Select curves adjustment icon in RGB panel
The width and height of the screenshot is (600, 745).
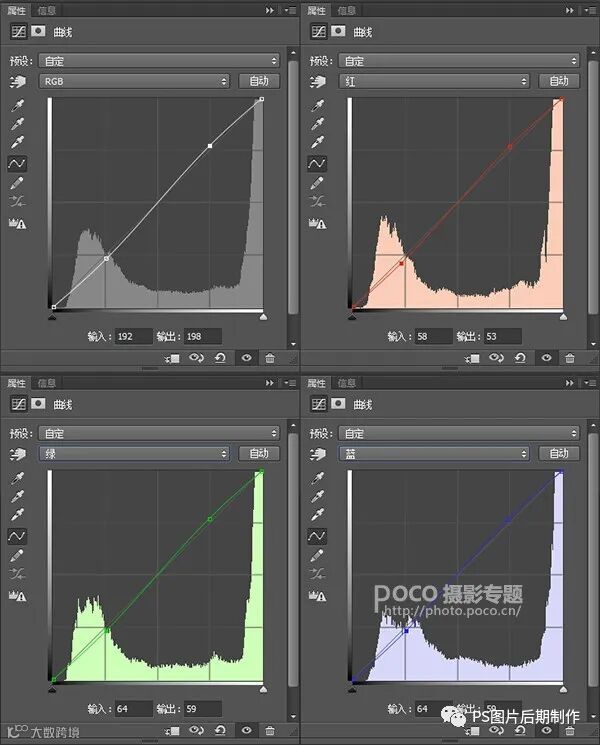[19, 31]
